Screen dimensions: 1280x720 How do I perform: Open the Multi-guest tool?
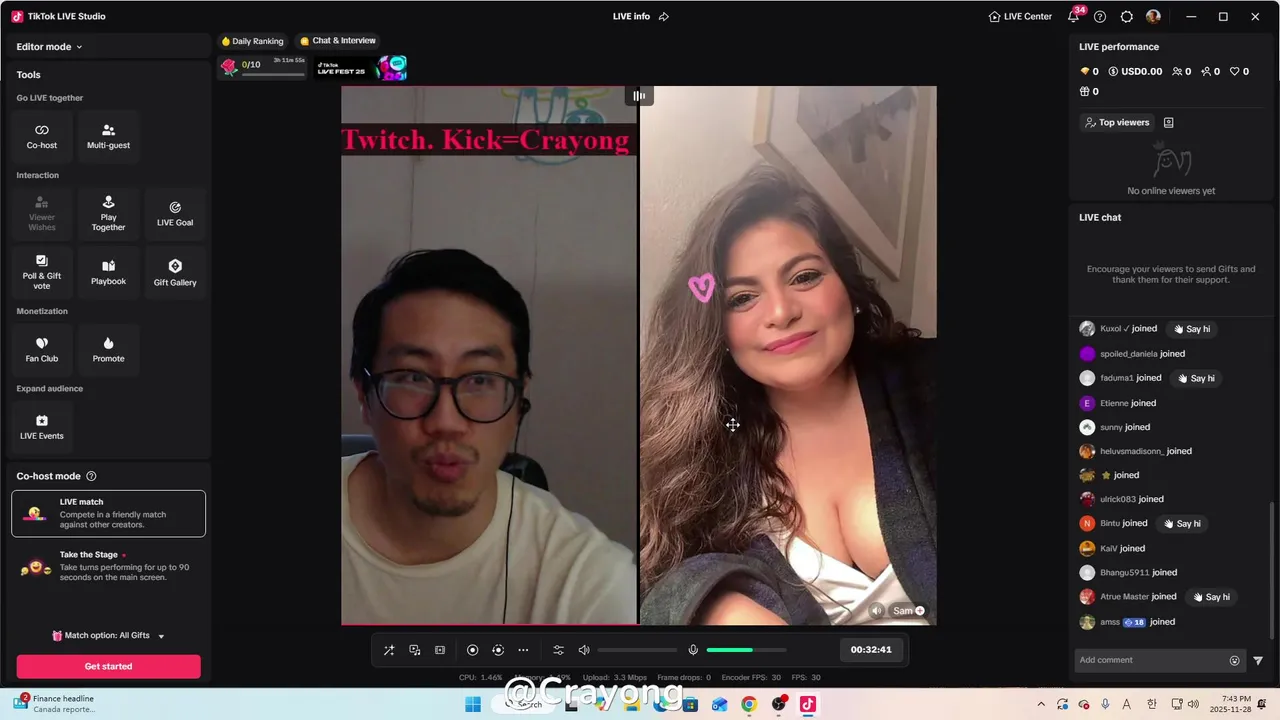[x=108, y=137]
